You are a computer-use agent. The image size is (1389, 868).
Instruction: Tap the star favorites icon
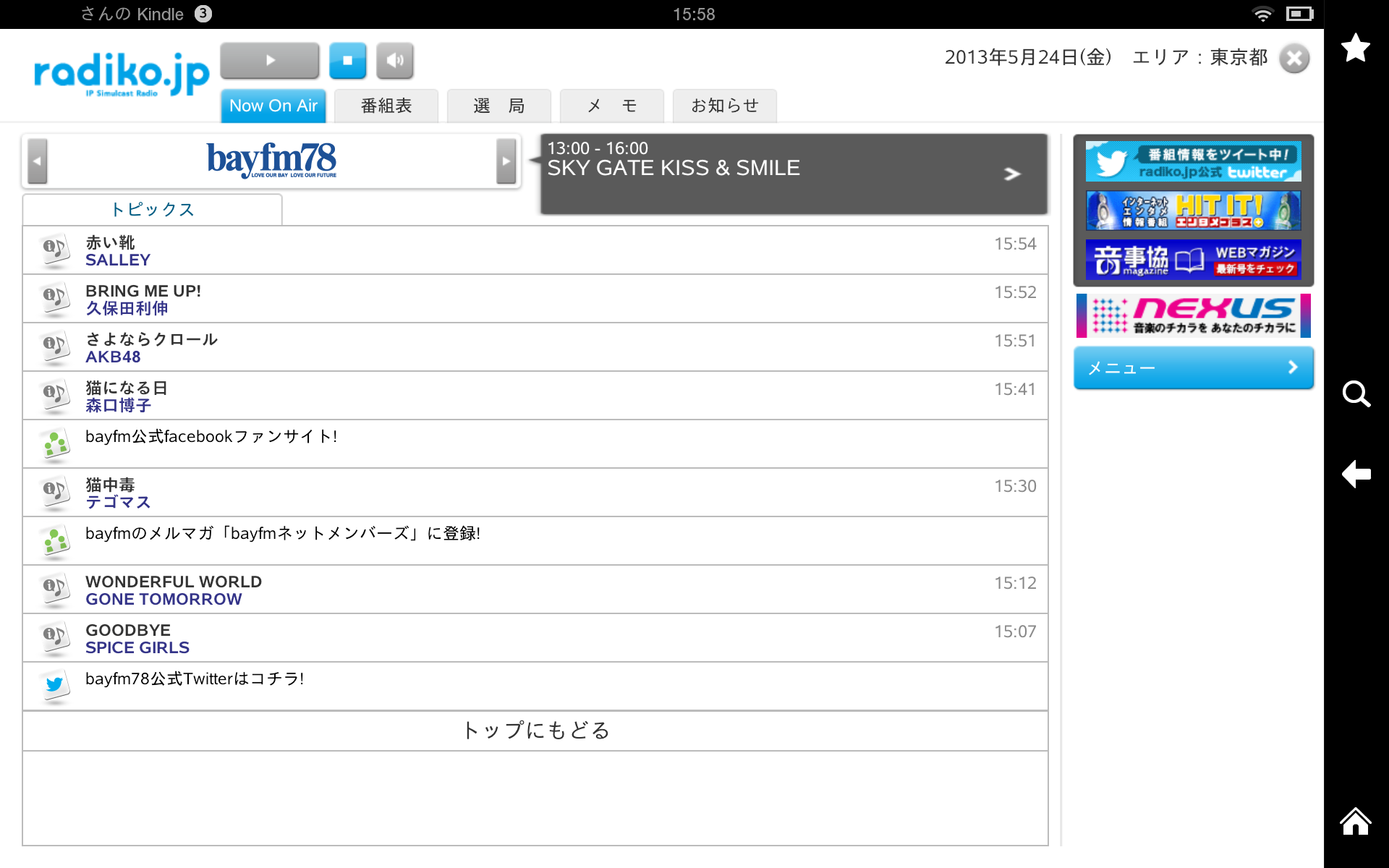[x=1355, y=48]
